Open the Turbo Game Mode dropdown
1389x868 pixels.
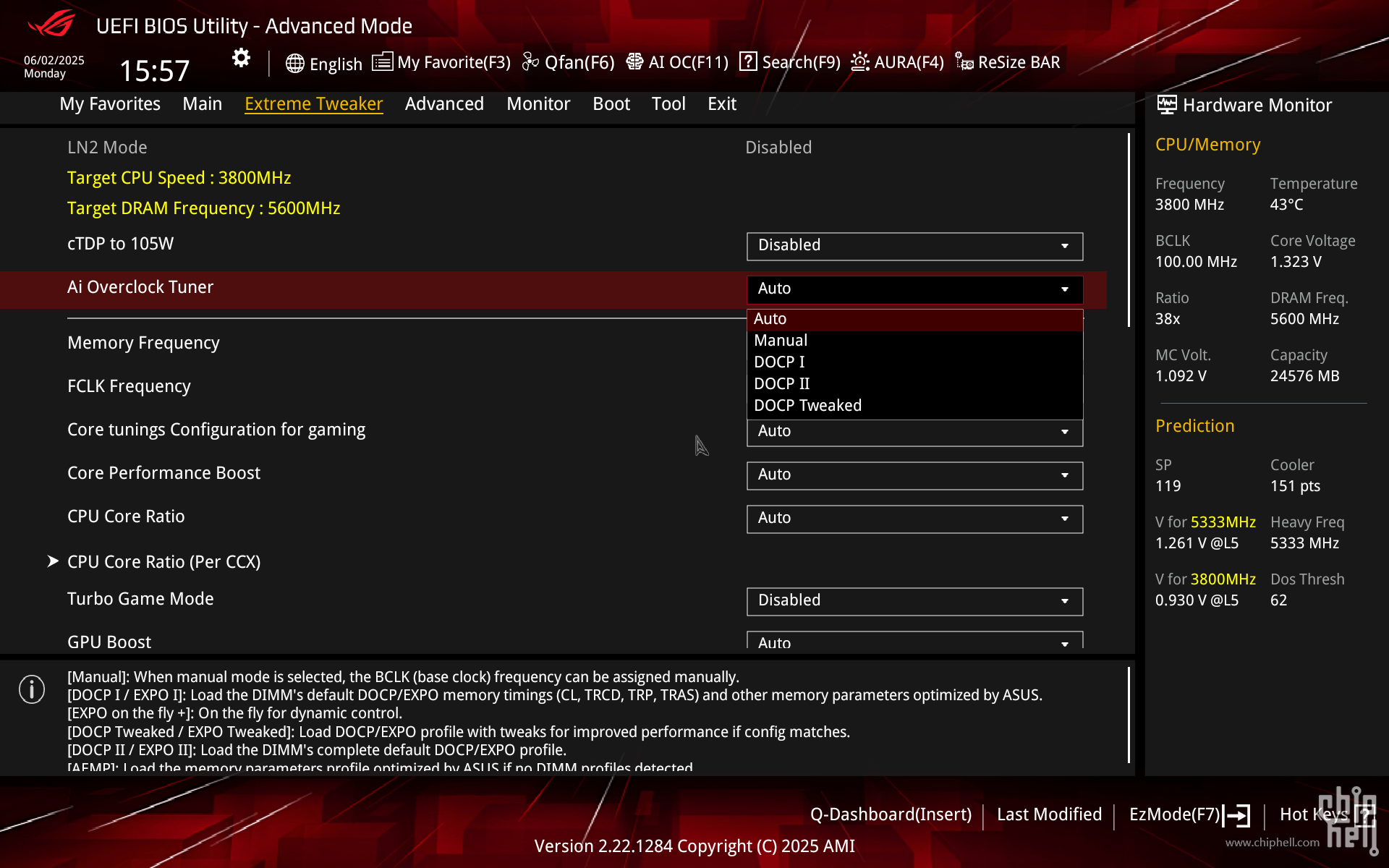point(914,601)
